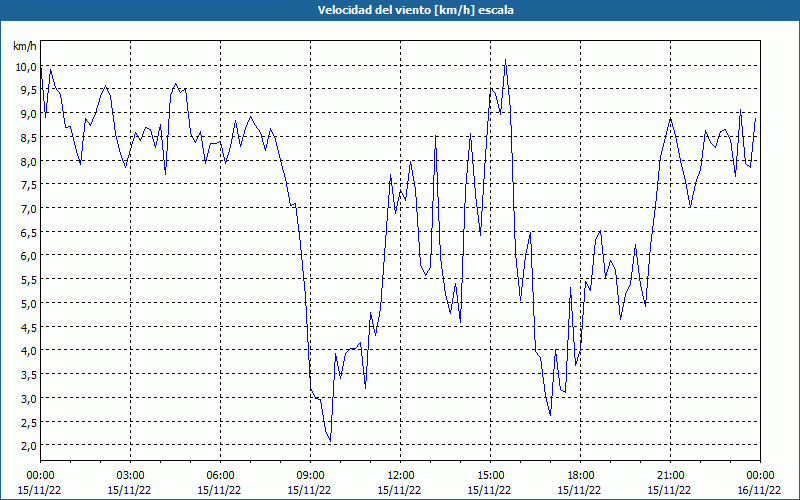The image size is (800, 500).
Task: Click the 16/11/22 date label
Action: (759, 490)
